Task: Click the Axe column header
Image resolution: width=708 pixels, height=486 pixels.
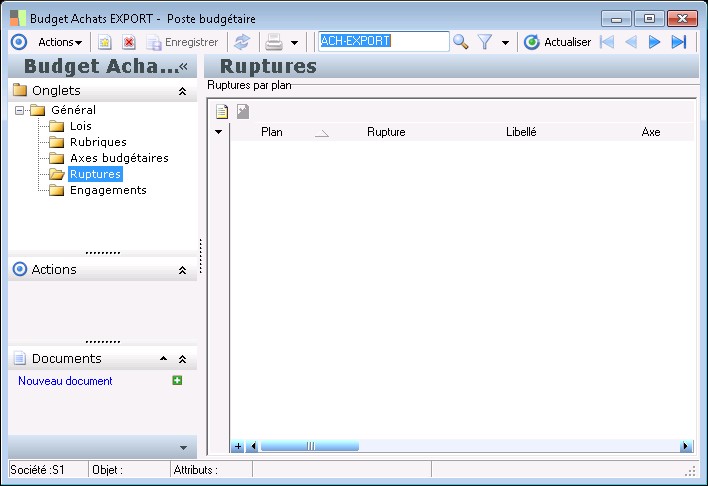Action: (x=651, y=132)
